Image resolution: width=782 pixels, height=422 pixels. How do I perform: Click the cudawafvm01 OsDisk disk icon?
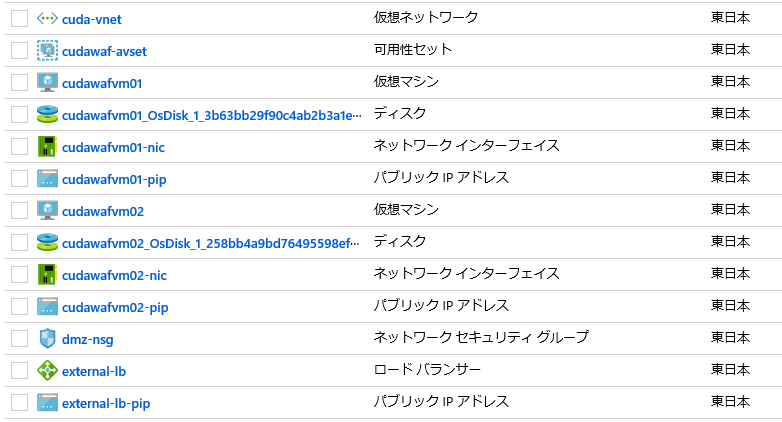(47, 114)
